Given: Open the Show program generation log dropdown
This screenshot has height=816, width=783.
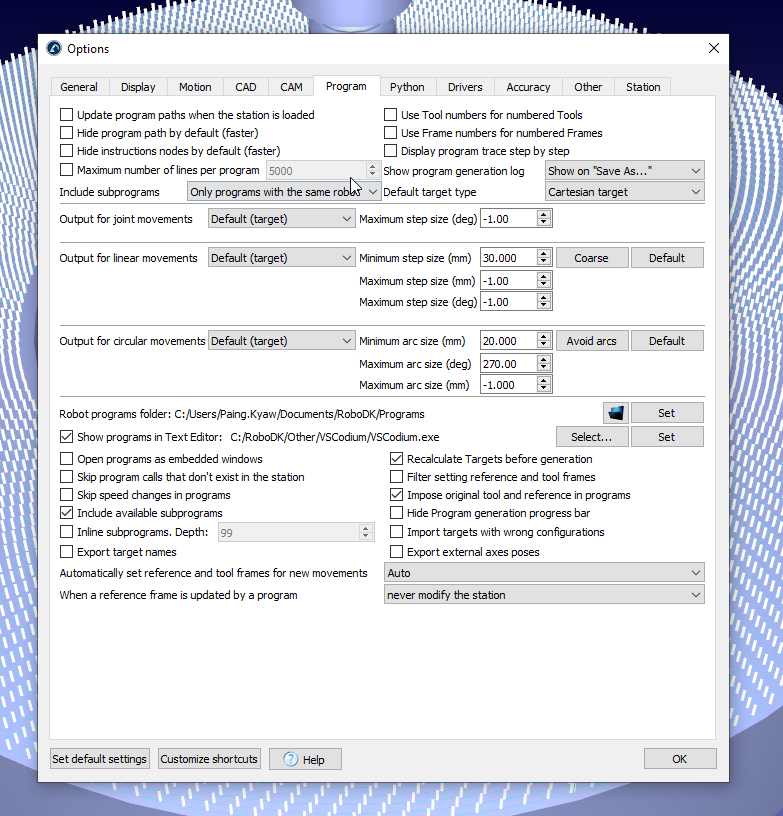Looking at the screenshot, I should pos(624,171).
